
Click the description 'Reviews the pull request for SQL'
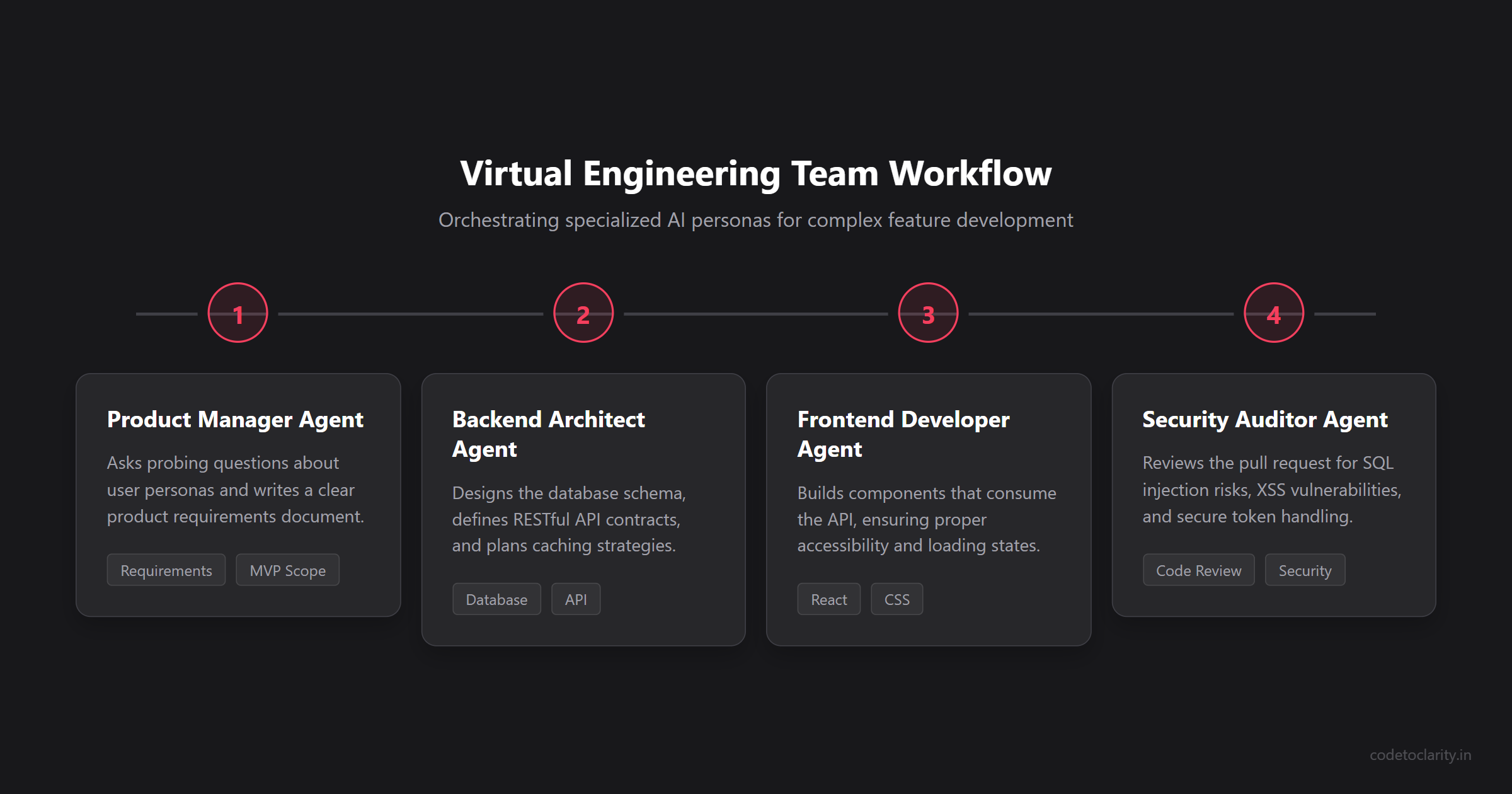coord(1272,490)
